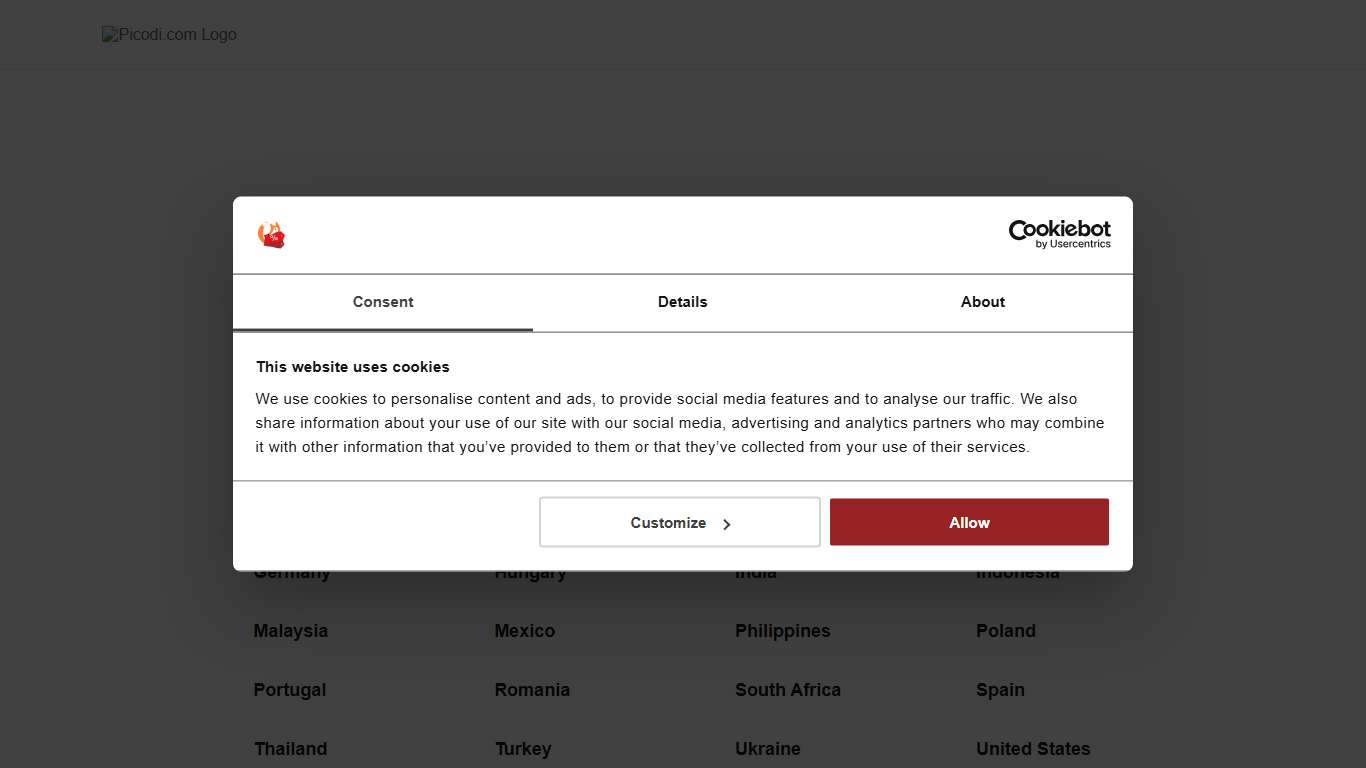Click the Indonesia link

1017,571
